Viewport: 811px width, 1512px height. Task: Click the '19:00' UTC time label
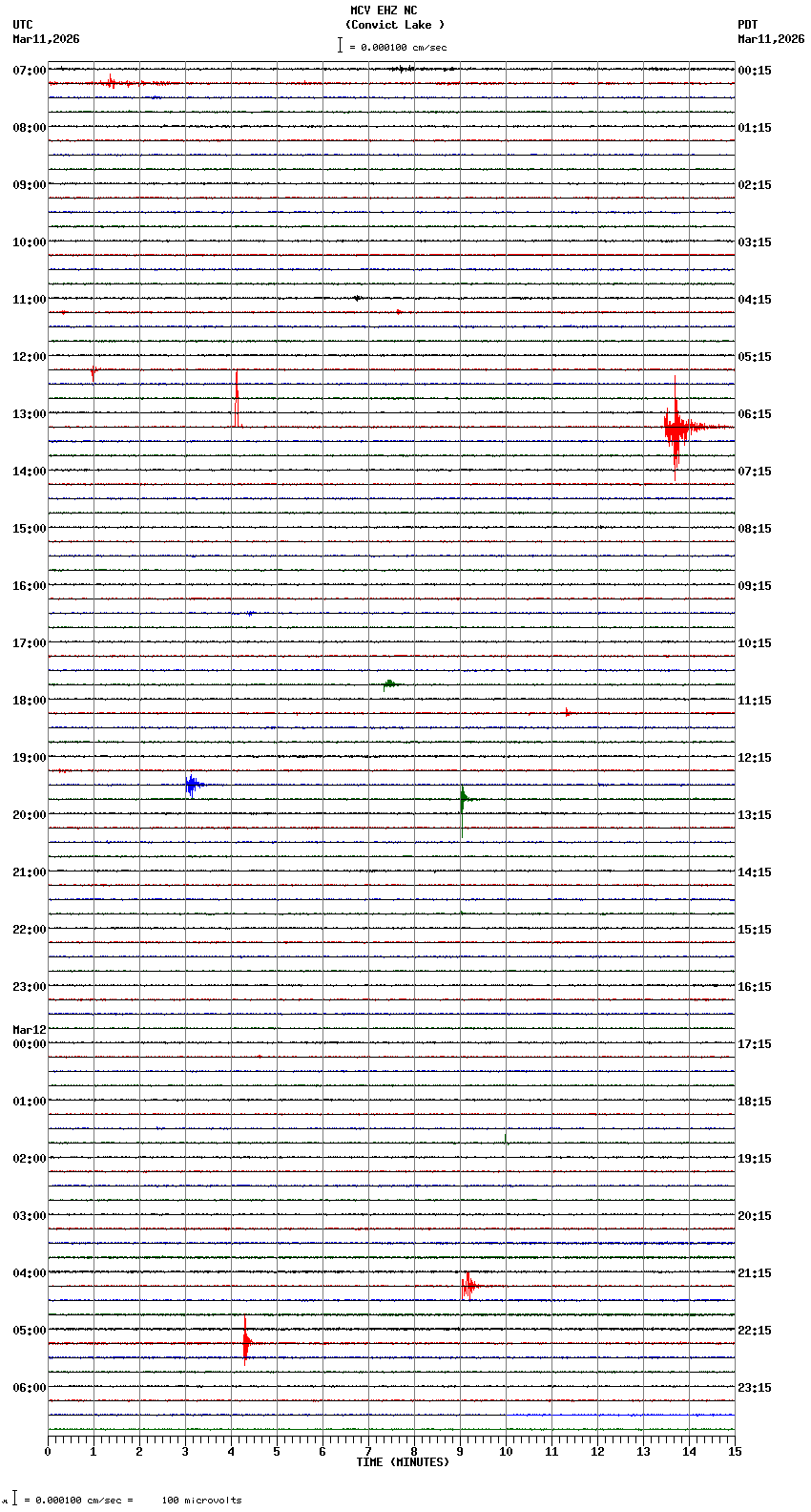click(30, 758)
